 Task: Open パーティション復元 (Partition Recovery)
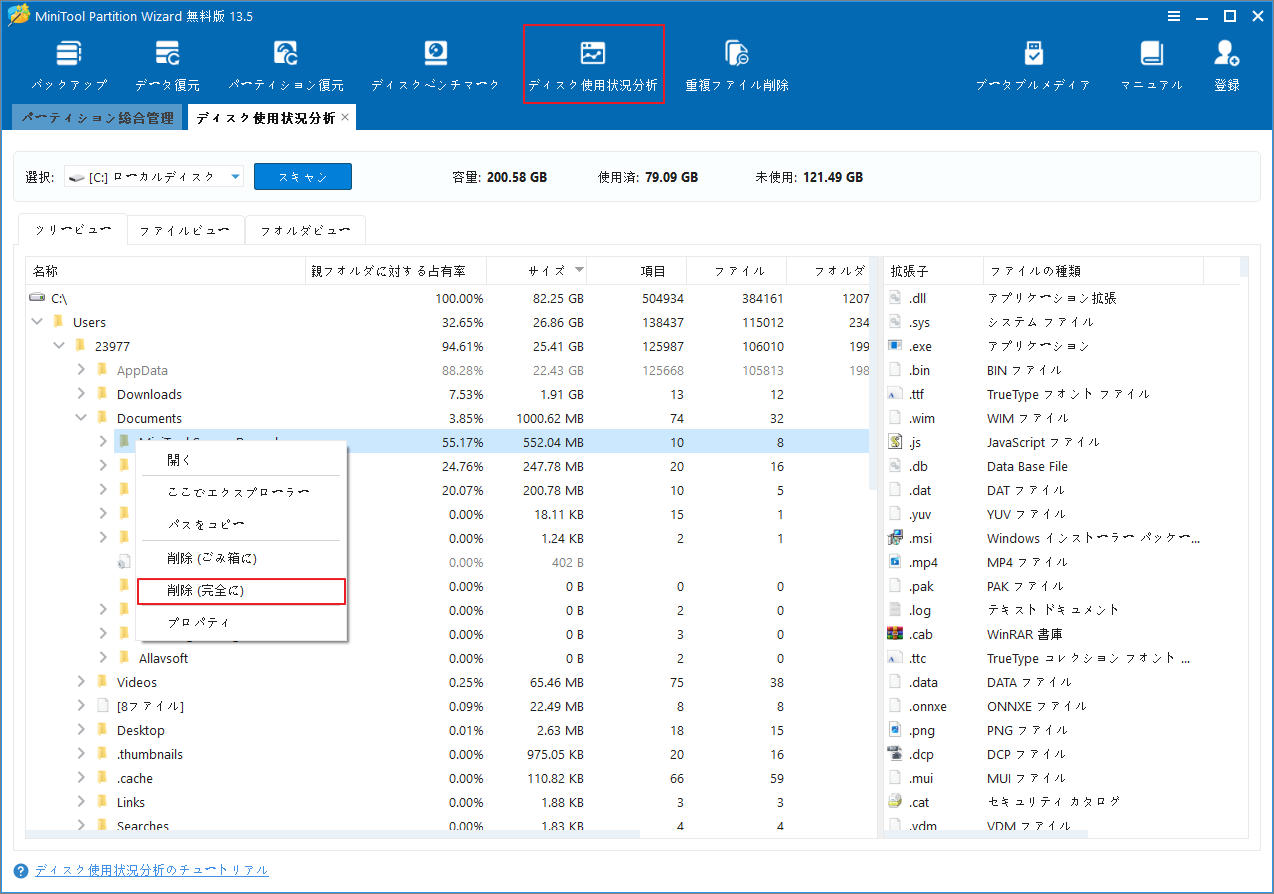tap(284, 60)
